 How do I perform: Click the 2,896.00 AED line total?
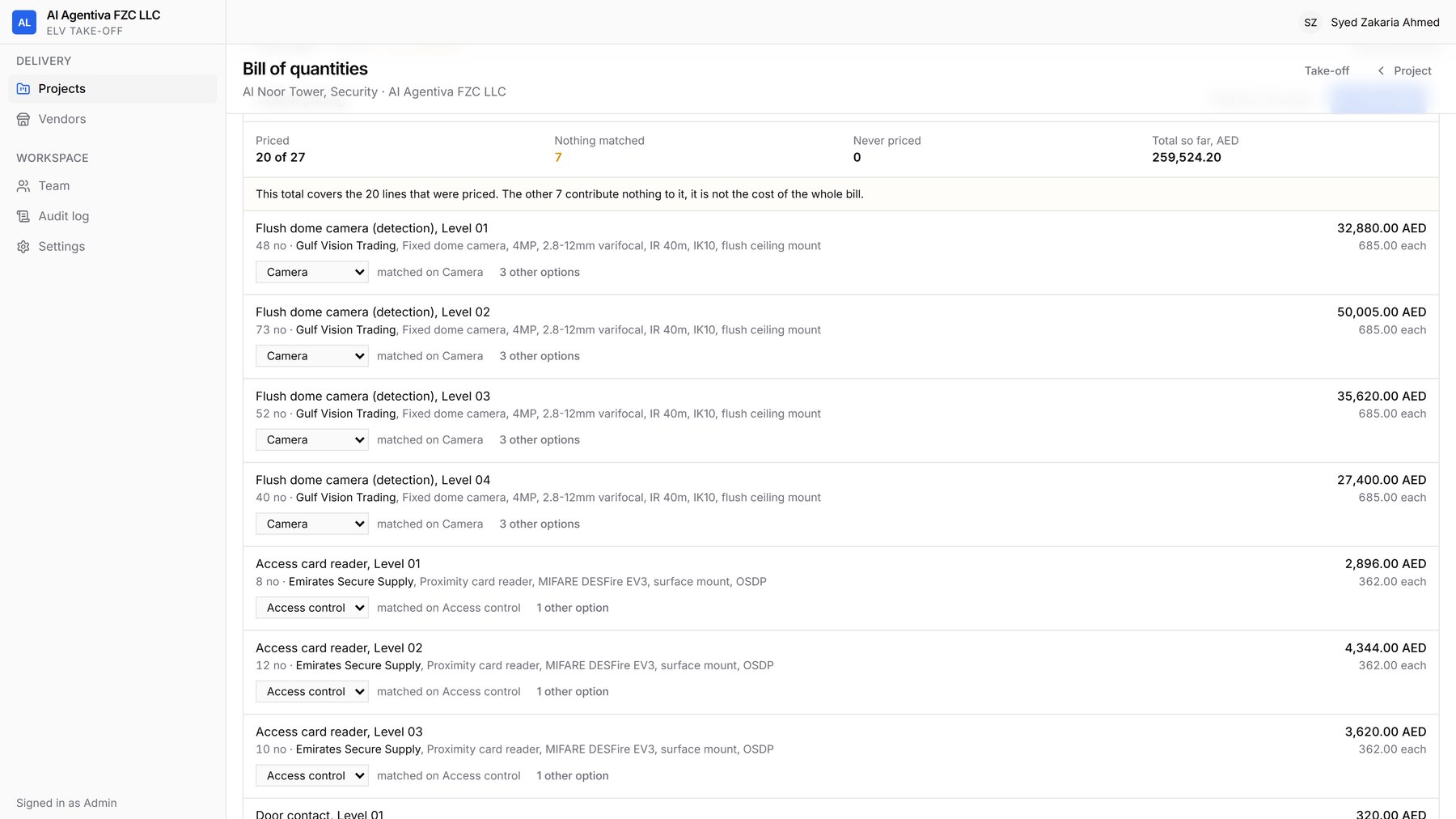coord(1386,564)
